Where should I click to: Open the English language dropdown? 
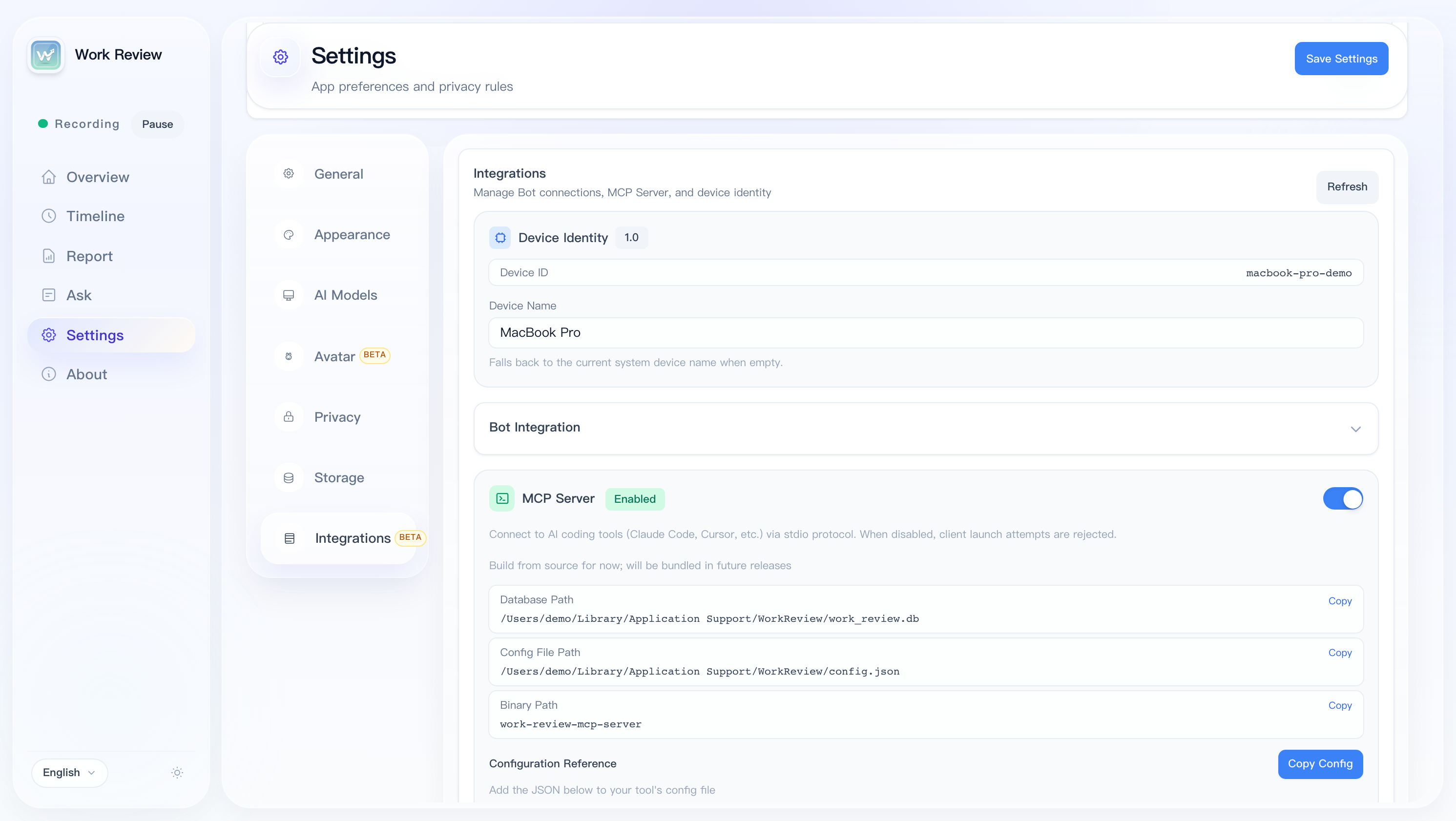point(69,772)
